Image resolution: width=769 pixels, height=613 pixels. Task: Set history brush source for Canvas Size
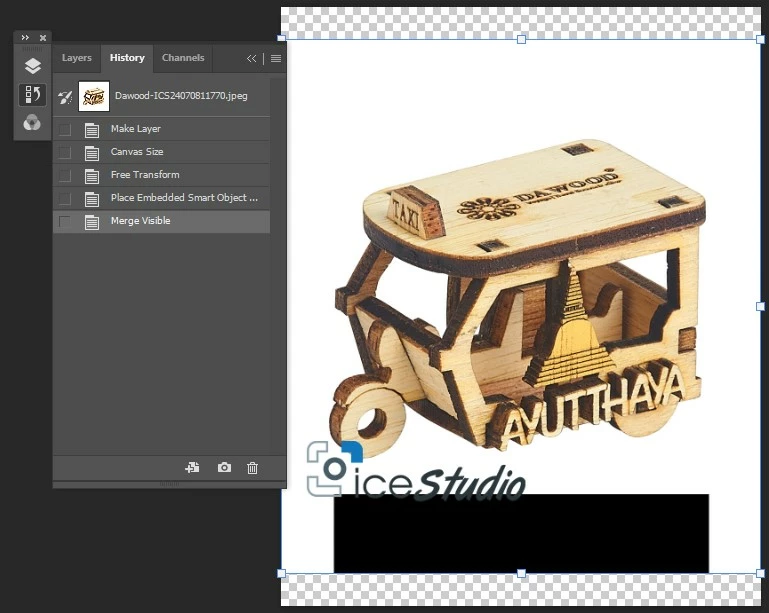(x=65, y=153)
